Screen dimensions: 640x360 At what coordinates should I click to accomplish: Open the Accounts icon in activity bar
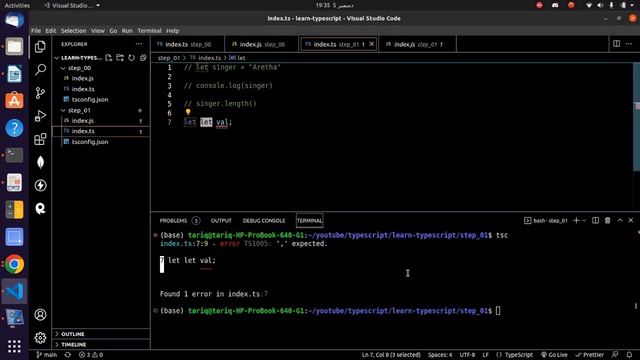point(40,315)
